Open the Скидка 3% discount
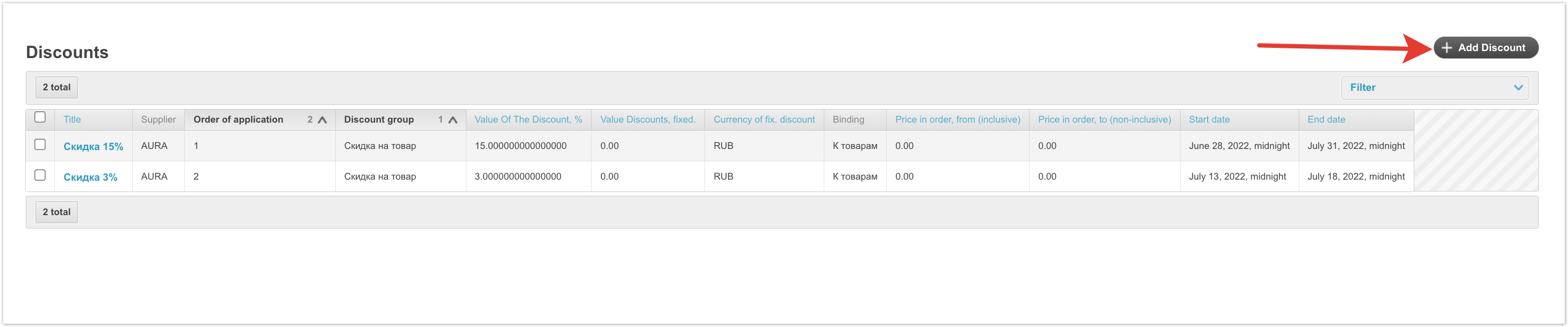1568x327 pixels. 90,177
